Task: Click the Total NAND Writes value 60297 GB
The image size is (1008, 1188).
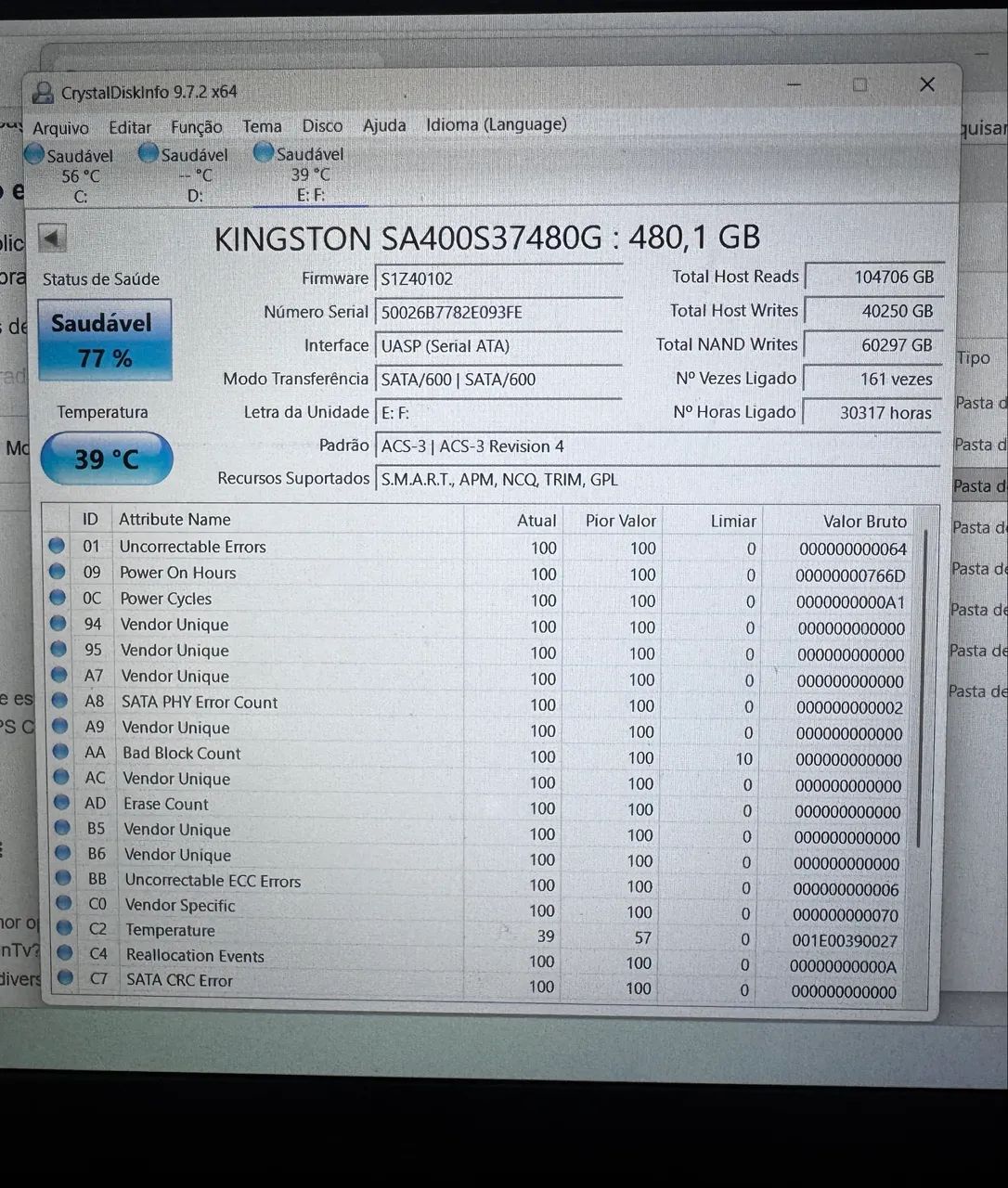Action: tap(873, 344)
